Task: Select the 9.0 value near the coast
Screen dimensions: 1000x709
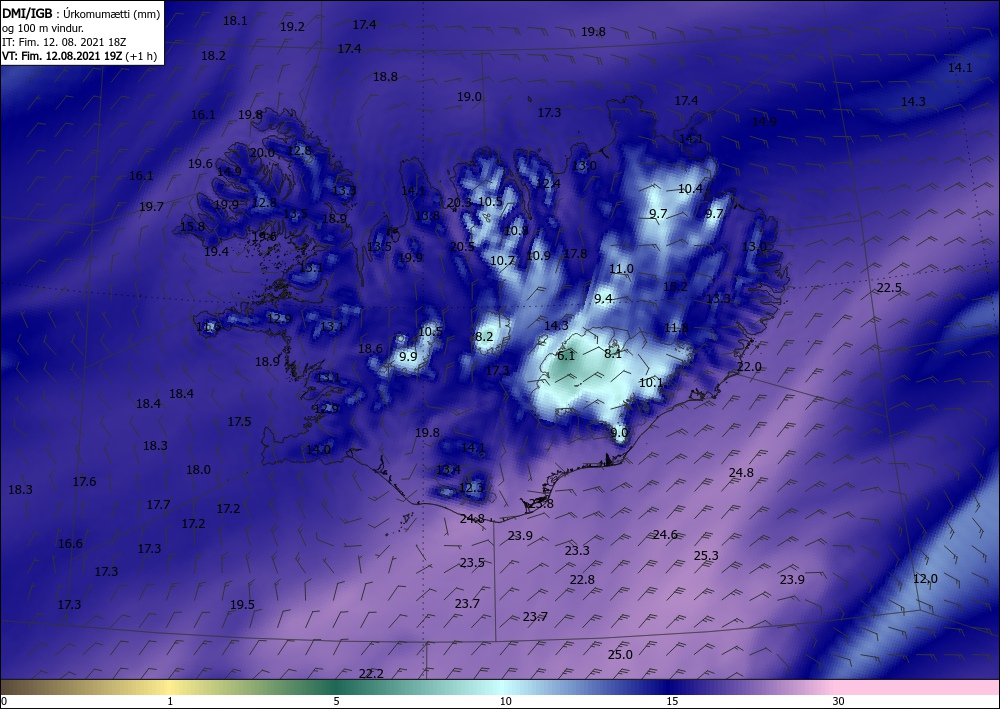Action: pyautogui.click(x=619, y=432)
